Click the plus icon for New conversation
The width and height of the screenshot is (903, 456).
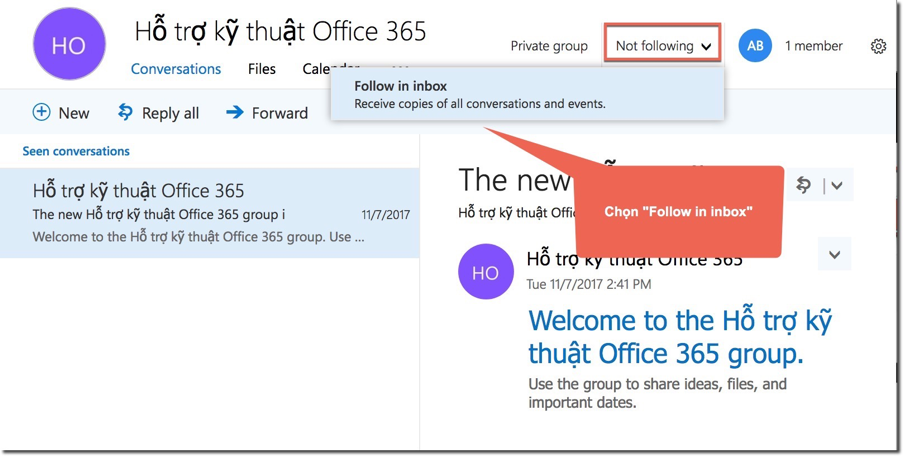41,112
